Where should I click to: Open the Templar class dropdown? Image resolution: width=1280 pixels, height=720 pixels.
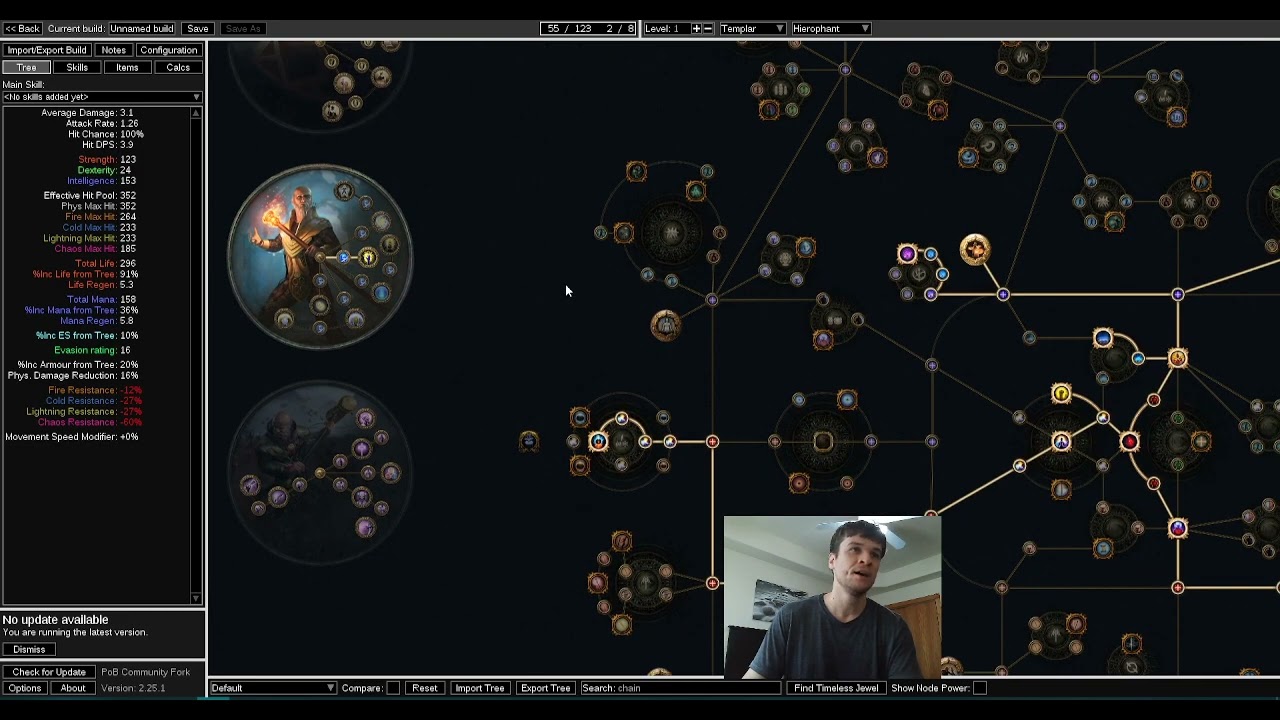coord(752,28)
